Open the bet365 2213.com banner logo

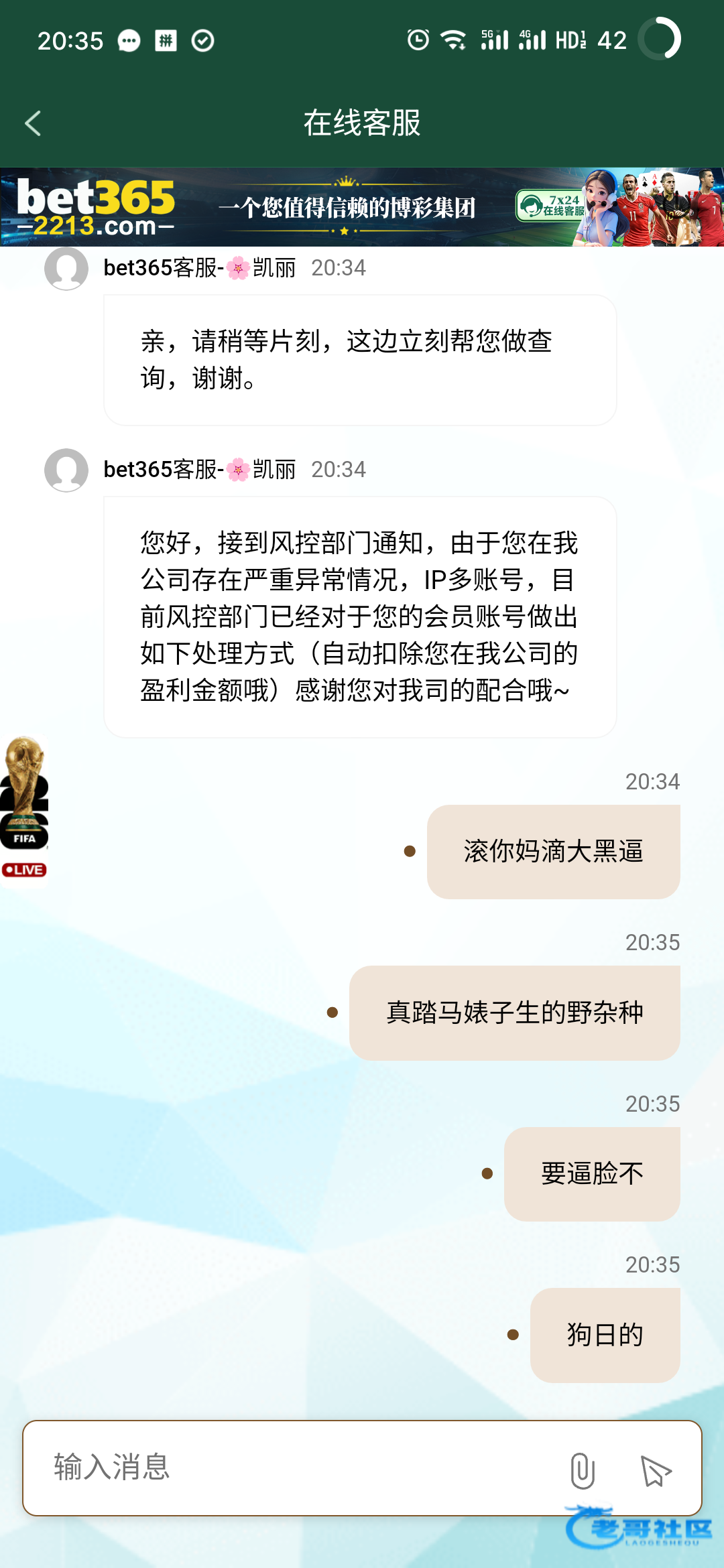coord(96,207)
